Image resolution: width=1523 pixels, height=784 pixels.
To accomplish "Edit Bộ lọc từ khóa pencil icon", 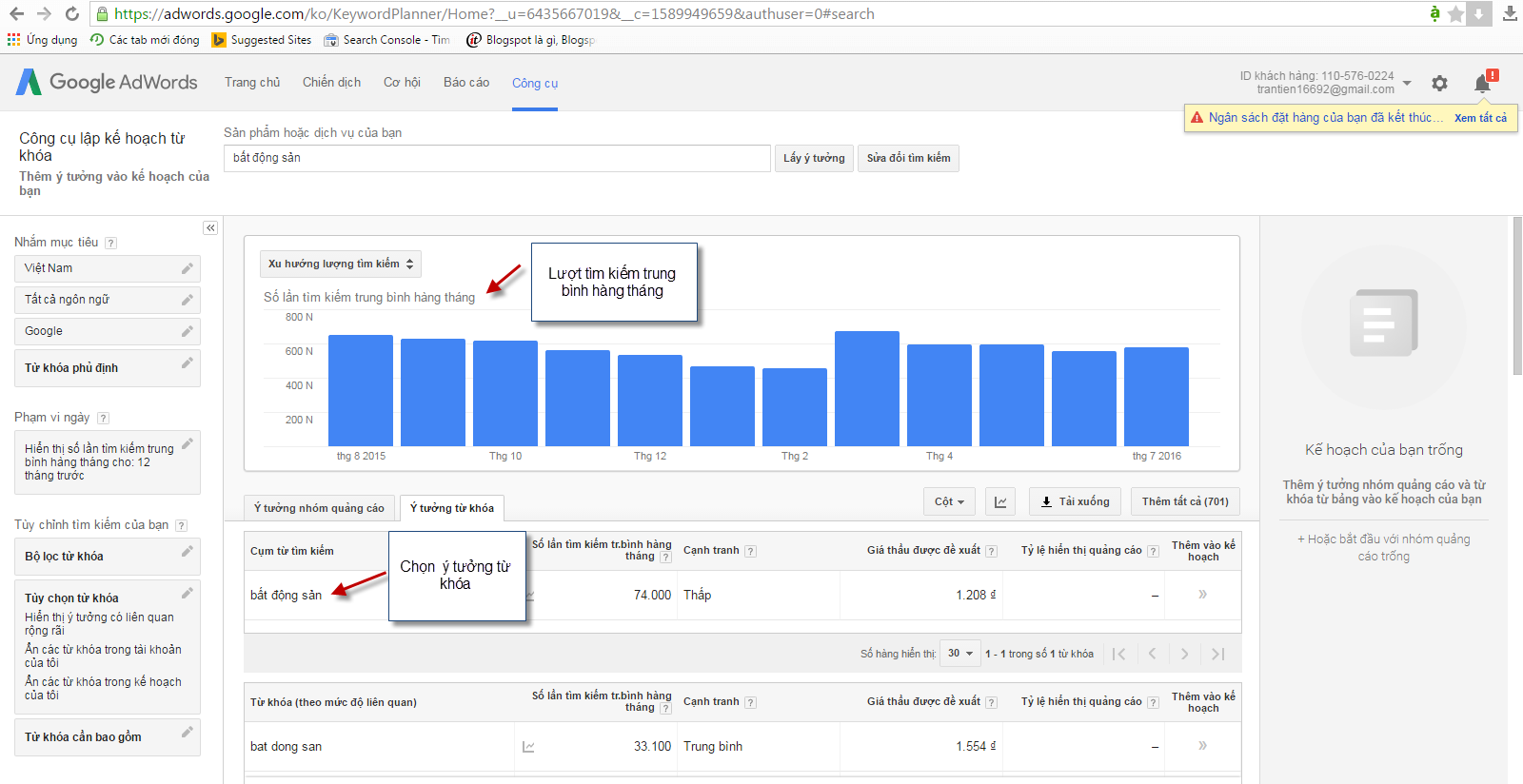I will pos(188,551).
